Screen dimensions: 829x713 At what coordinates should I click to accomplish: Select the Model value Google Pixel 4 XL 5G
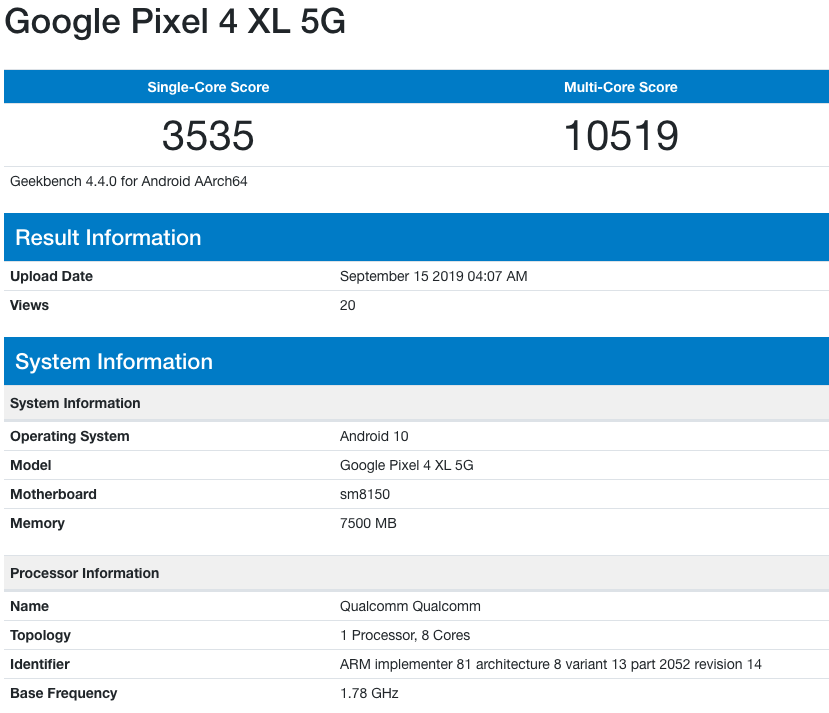click(x=407, y=466)
